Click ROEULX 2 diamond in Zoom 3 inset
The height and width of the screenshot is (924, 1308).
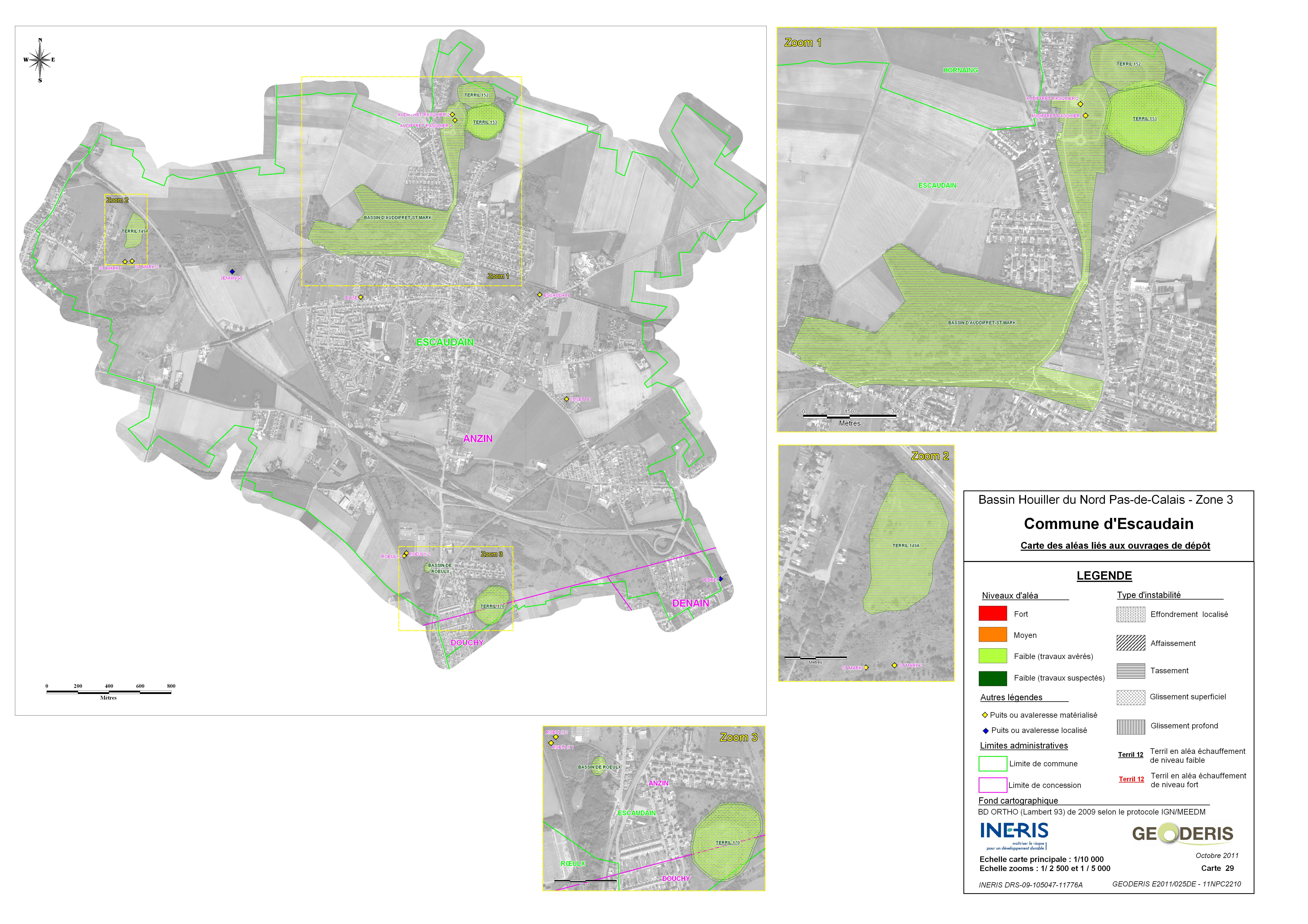[x=556, y=737]
